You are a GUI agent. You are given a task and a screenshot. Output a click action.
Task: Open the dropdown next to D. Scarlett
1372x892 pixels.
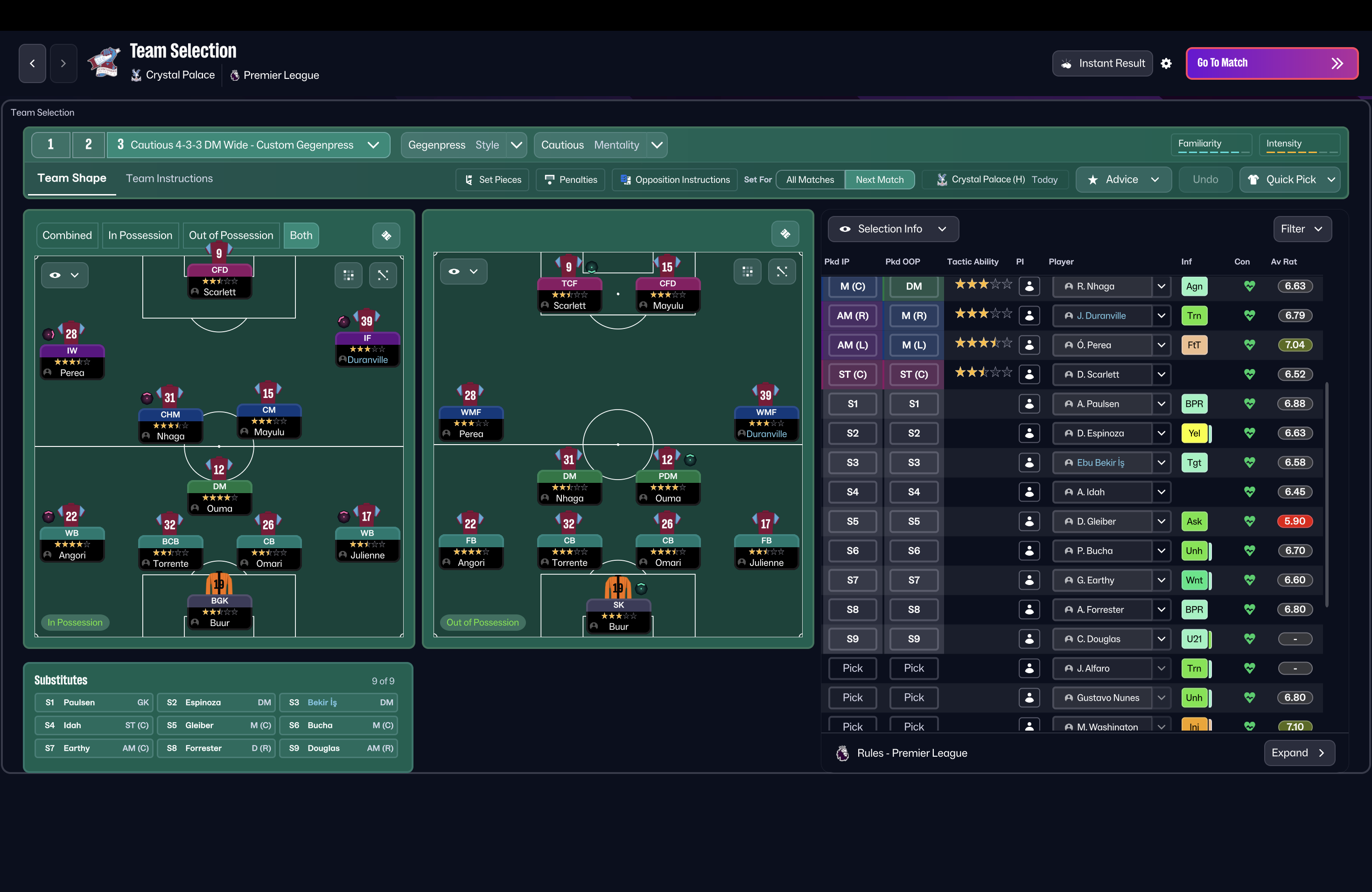pos(1161,374)
